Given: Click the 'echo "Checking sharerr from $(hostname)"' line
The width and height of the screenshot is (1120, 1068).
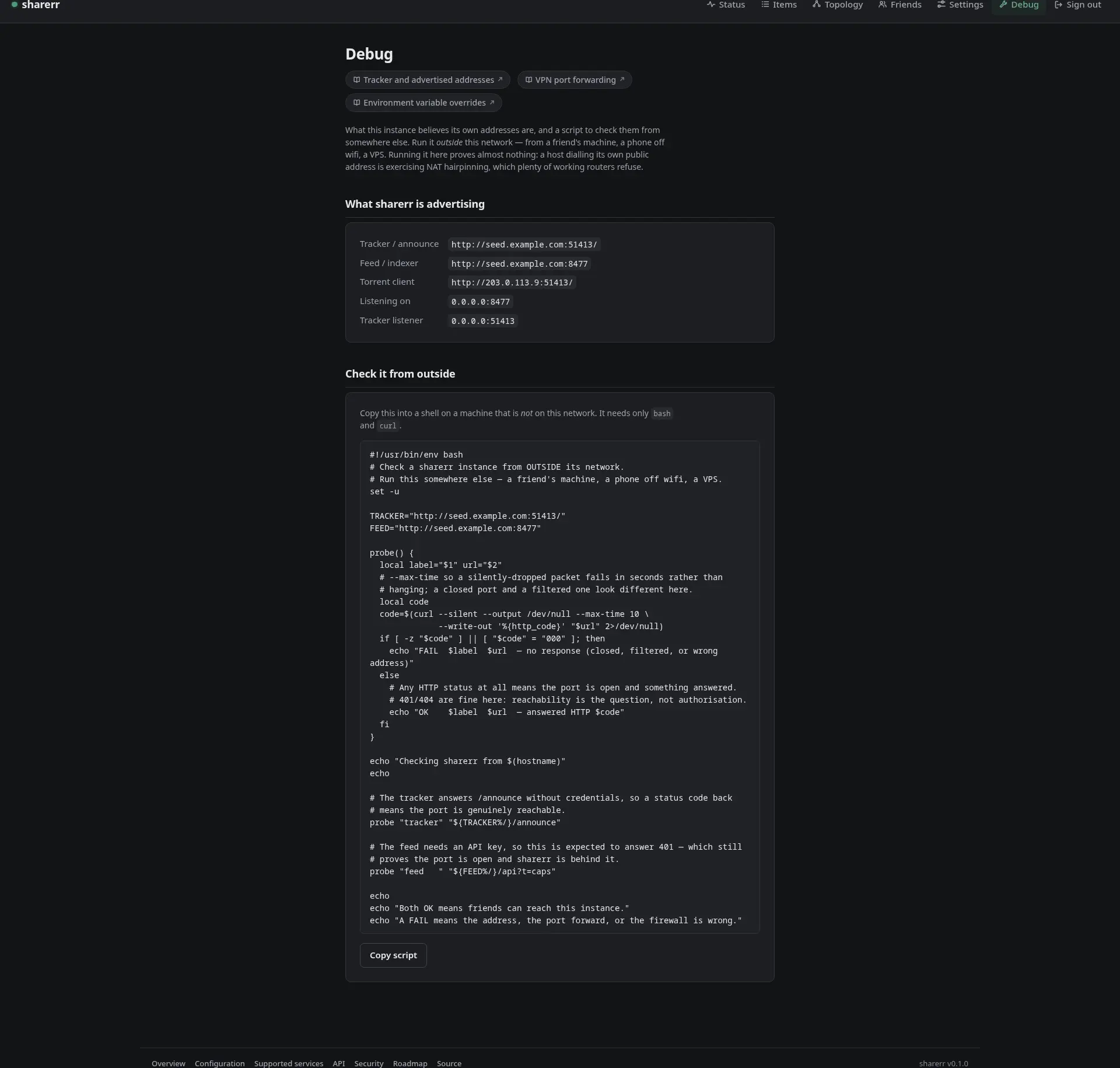Looking at the screenshot, I should click(x=467, y=761).
